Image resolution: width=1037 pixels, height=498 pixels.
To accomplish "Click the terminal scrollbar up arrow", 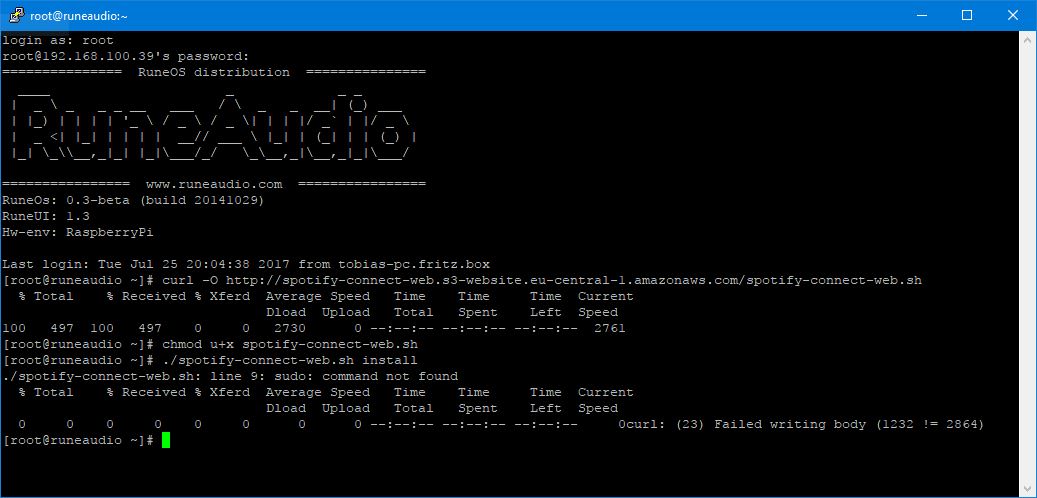I will click(1028, 38).
